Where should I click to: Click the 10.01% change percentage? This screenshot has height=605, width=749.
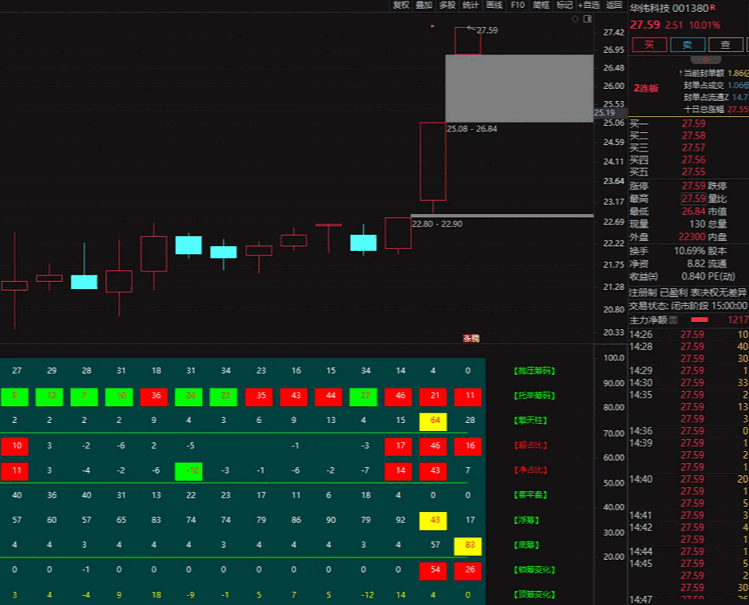click(705, 25)
